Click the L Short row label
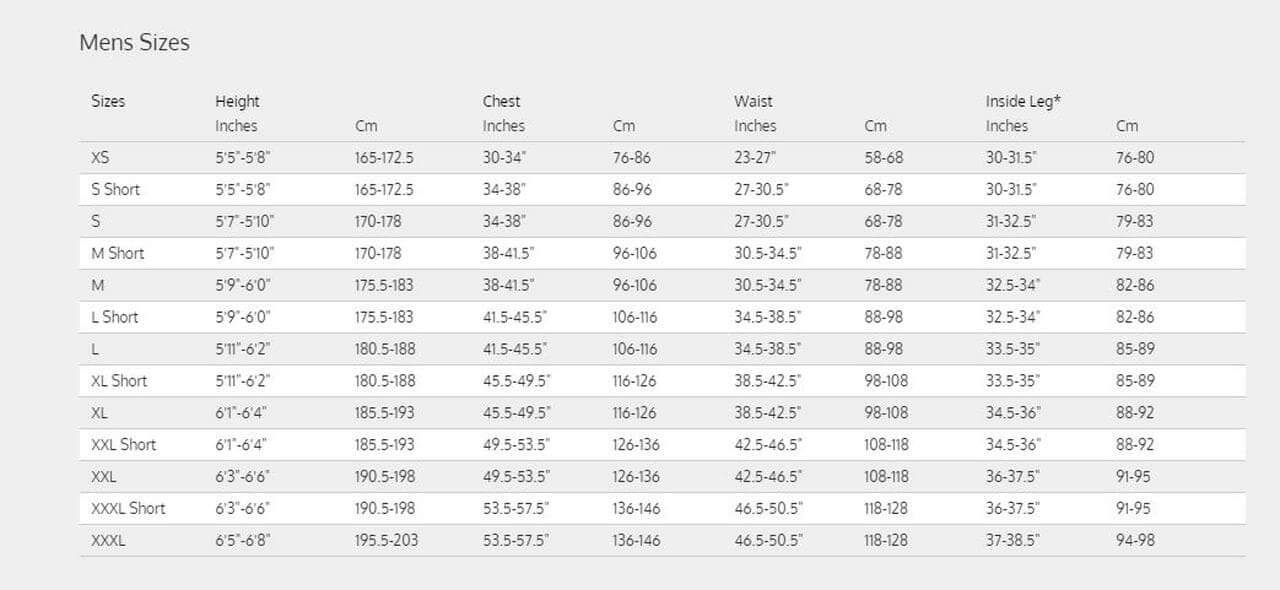1280x590 pixels. pyautogui.click(x=114, y=317)
